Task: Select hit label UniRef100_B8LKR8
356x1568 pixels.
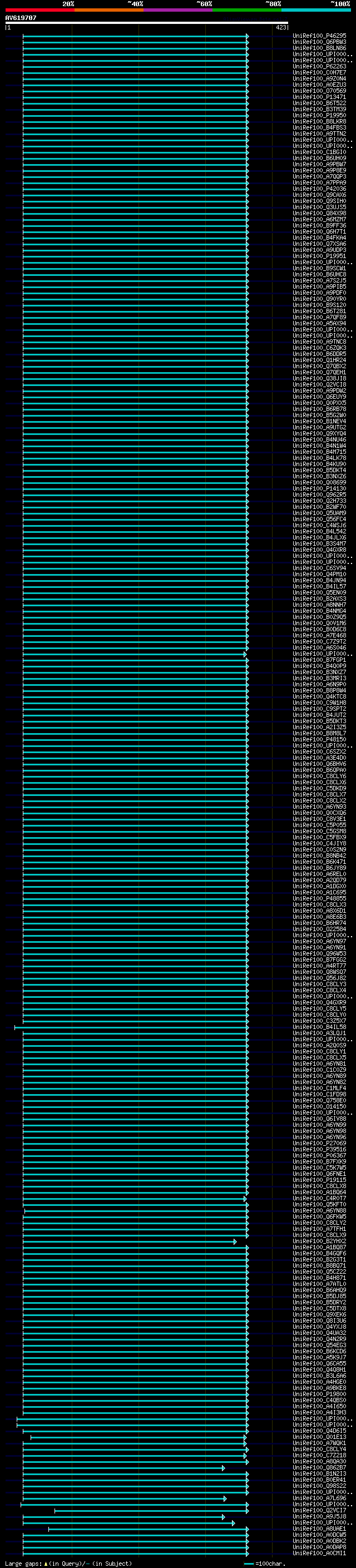Action: [319, 121]
